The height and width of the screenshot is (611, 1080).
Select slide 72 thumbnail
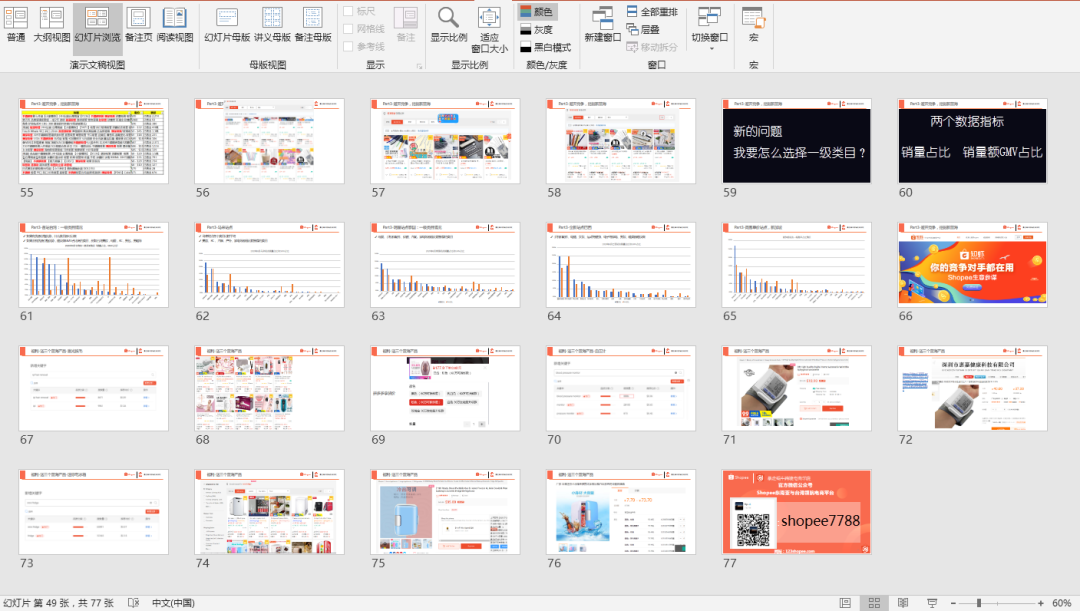pos(973,389)
